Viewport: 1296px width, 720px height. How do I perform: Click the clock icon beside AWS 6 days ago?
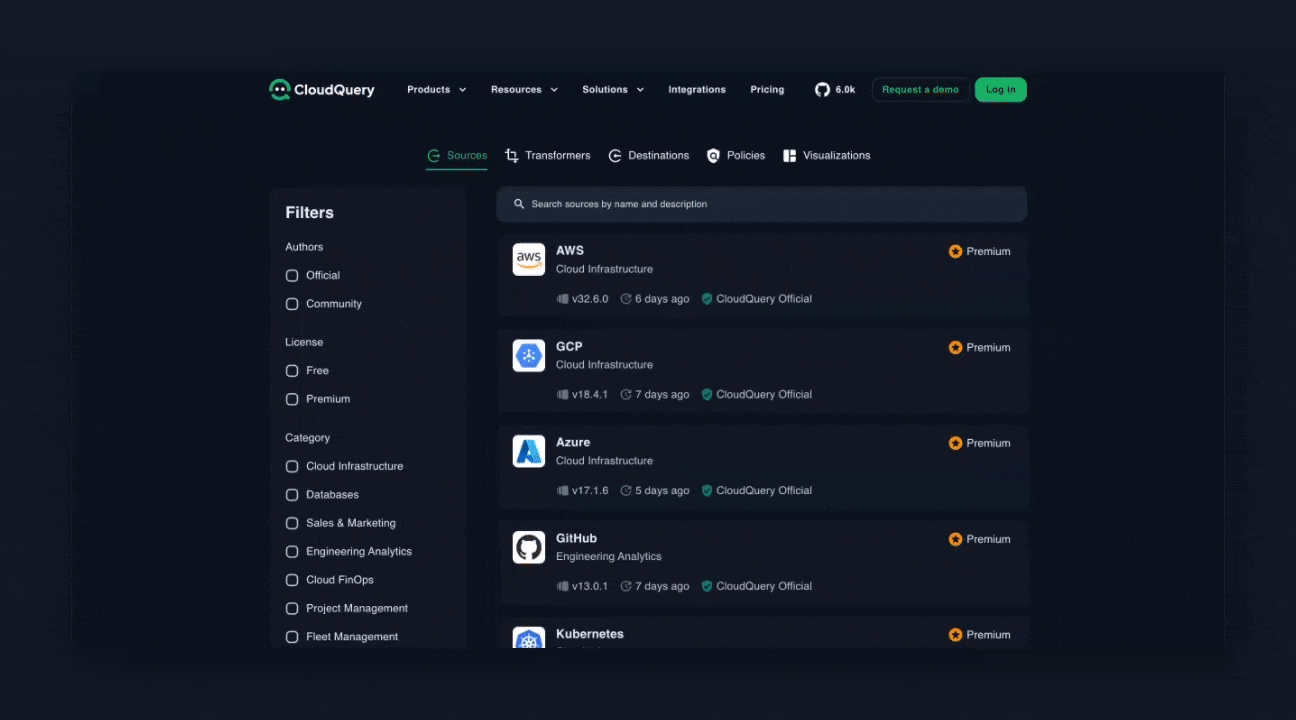(x=626, y=299)
